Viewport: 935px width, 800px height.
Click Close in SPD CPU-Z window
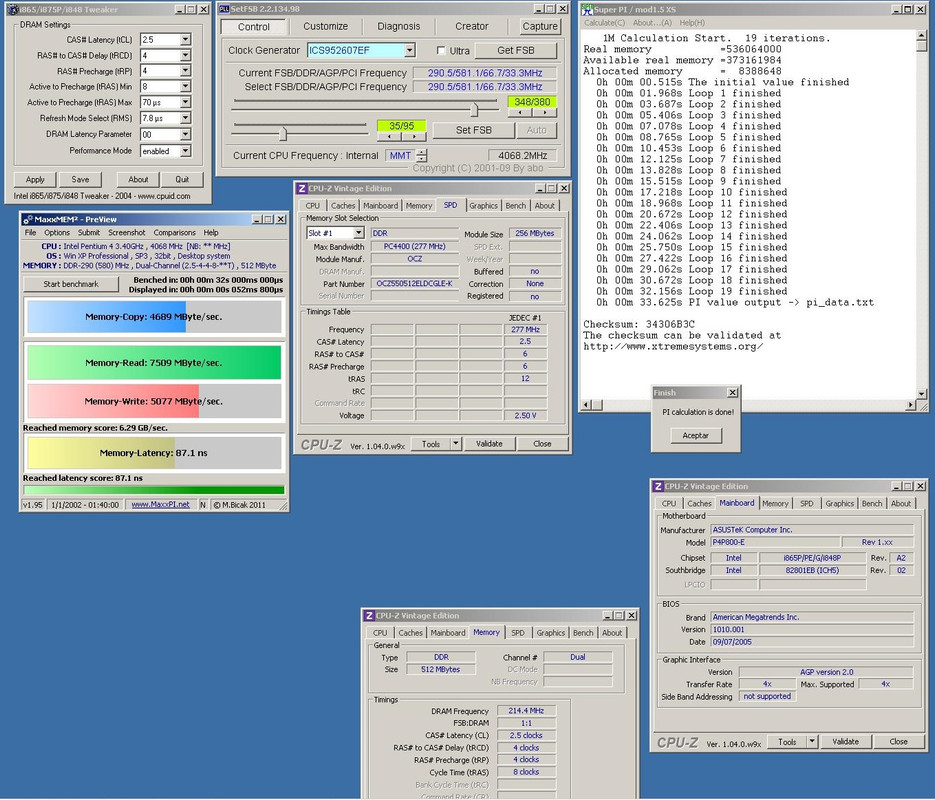click(x=542, y=444)
